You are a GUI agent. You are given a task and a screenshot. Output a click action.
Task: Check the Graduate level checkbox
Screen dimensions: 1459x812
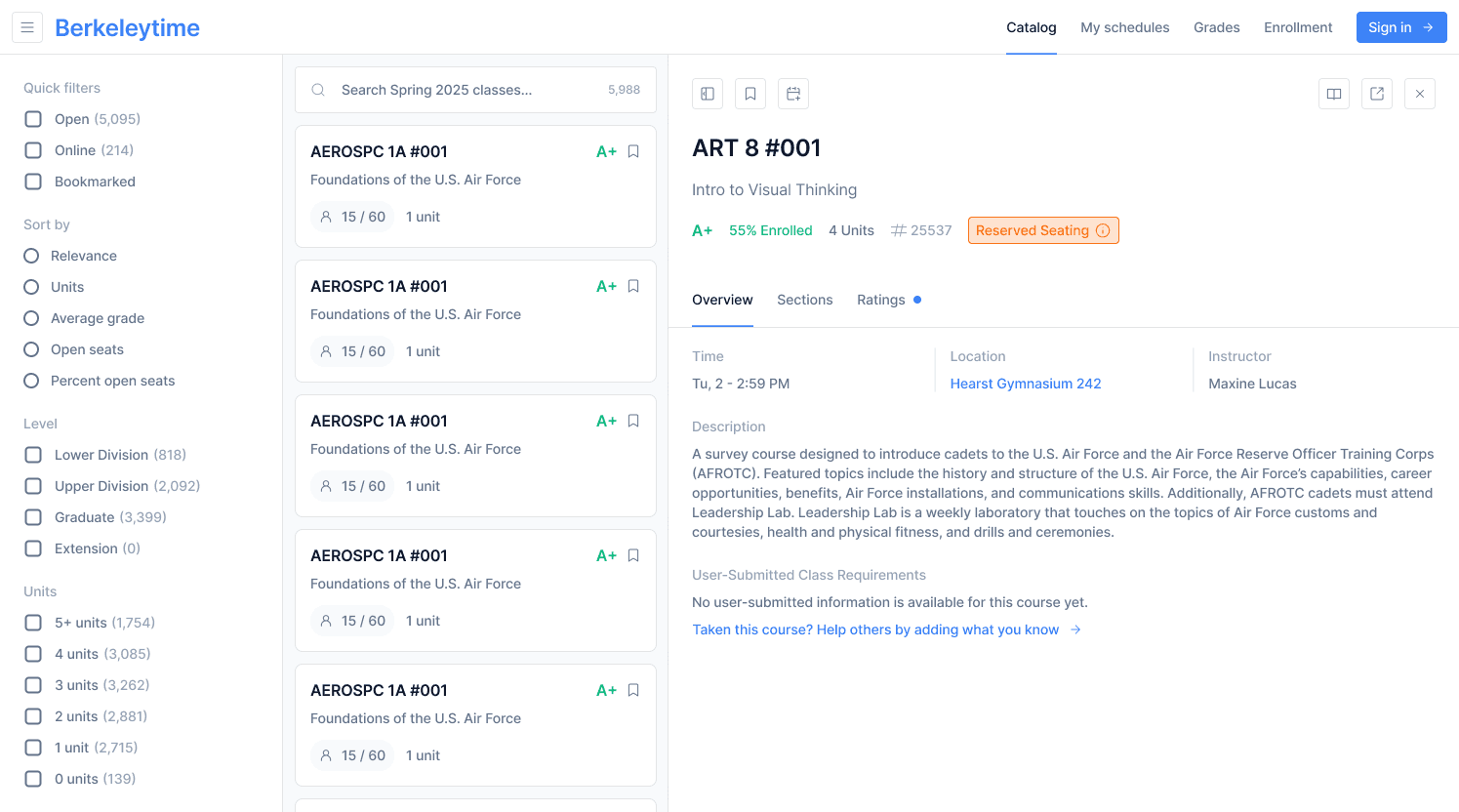[x=33, y=517]
